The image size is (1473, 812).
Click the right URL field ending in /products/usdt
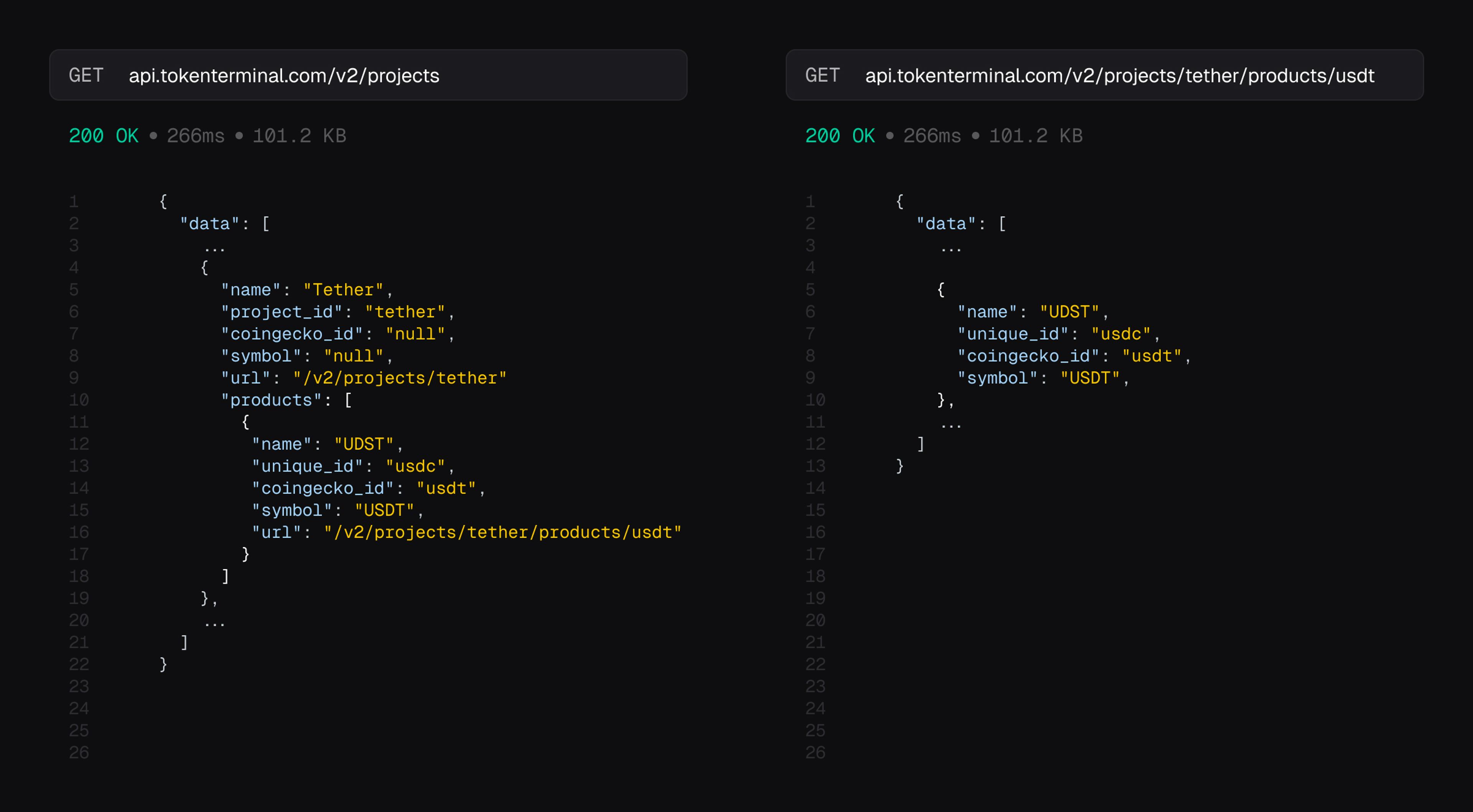point(1119,76)
